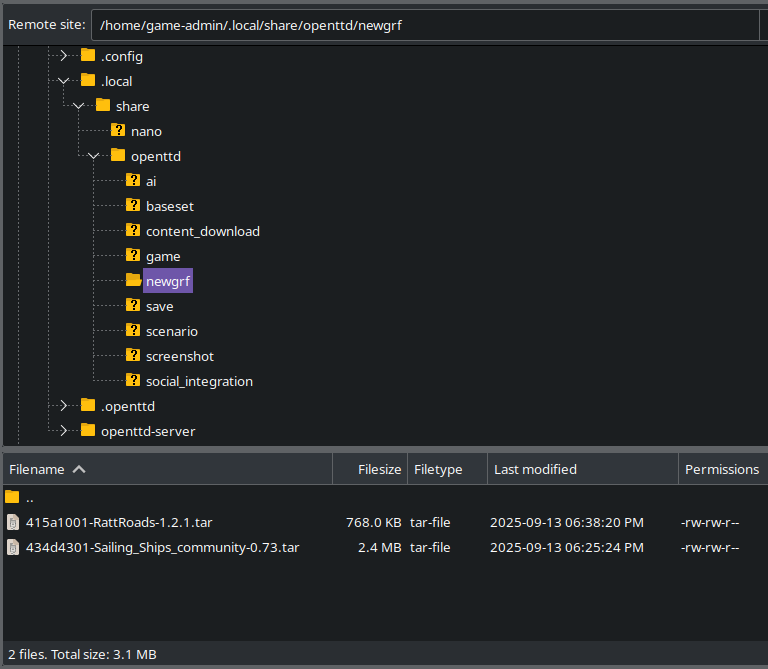Collapse the .local folder node
The image size is (768, 669).
tap(64, 81)
